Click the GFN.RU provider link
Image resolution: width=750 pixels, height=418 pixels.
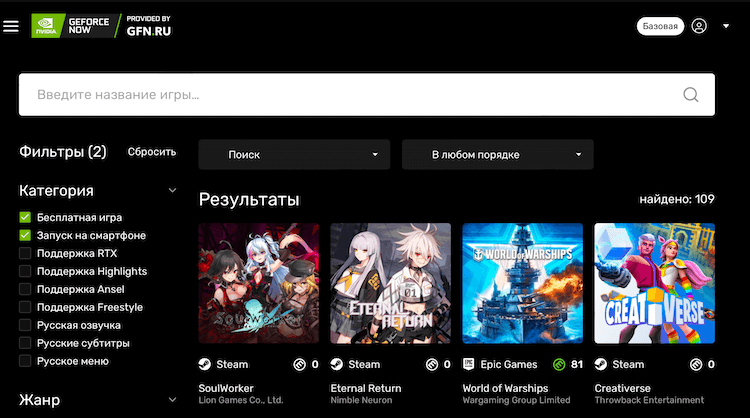(148, 26)
